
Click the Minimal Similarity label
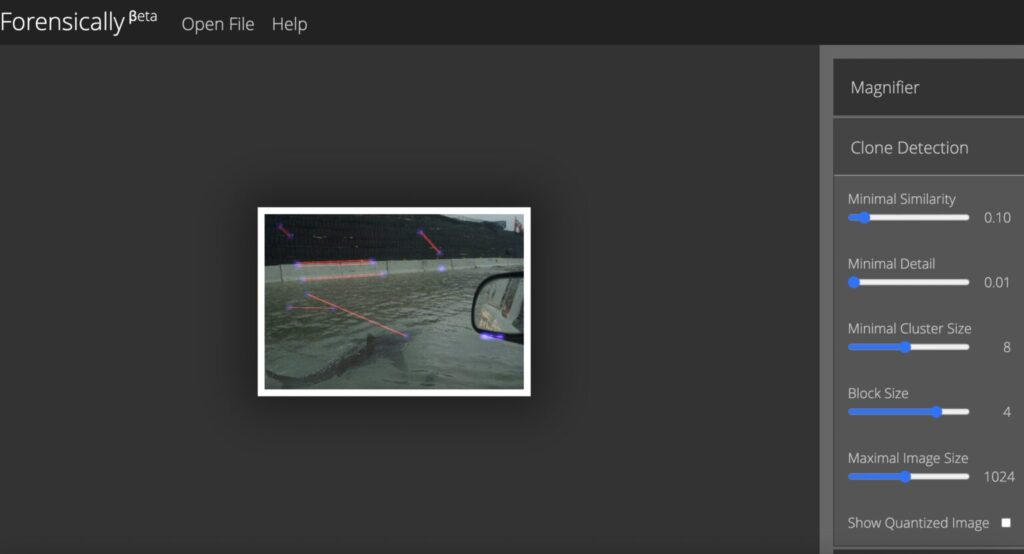pos(901,199)
